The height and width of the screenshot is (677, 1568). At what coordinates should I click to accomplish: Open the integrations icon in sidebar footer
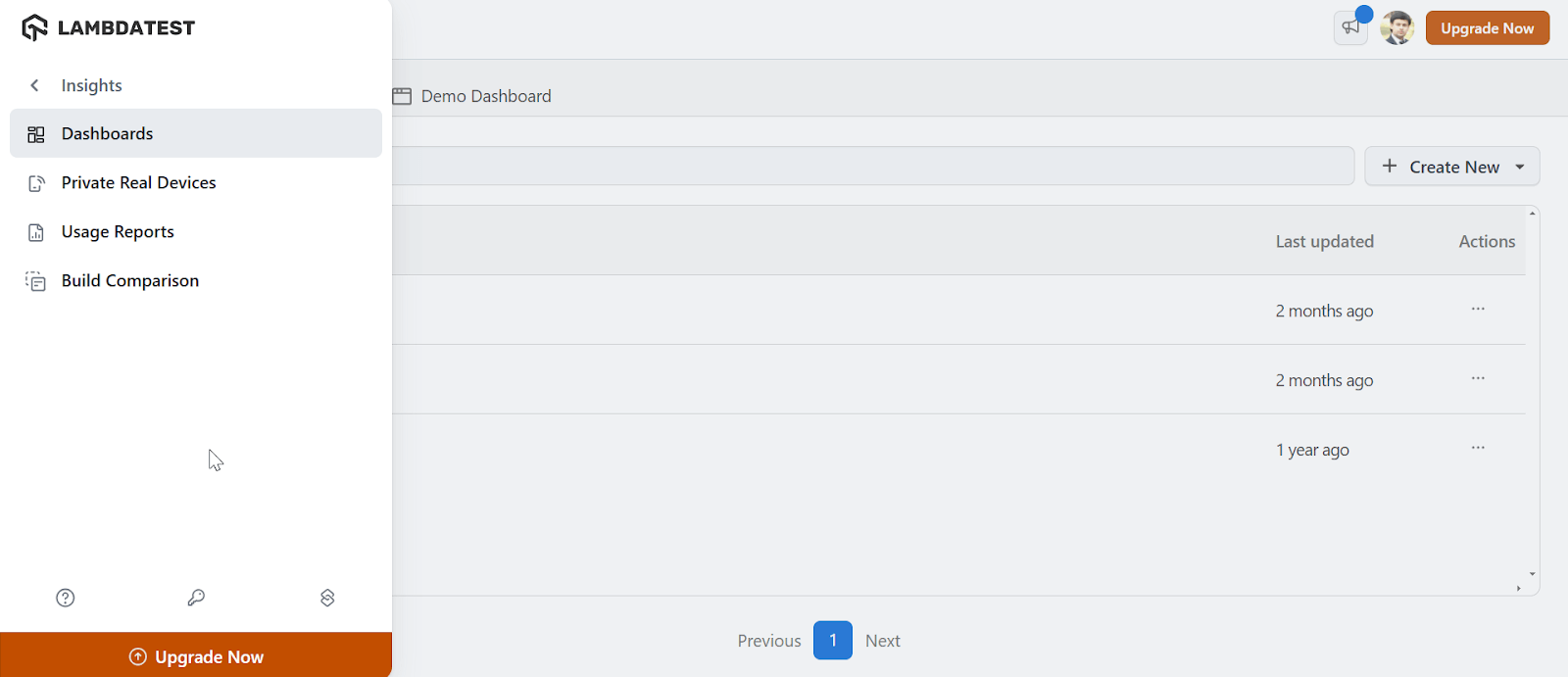coord(327,598)
